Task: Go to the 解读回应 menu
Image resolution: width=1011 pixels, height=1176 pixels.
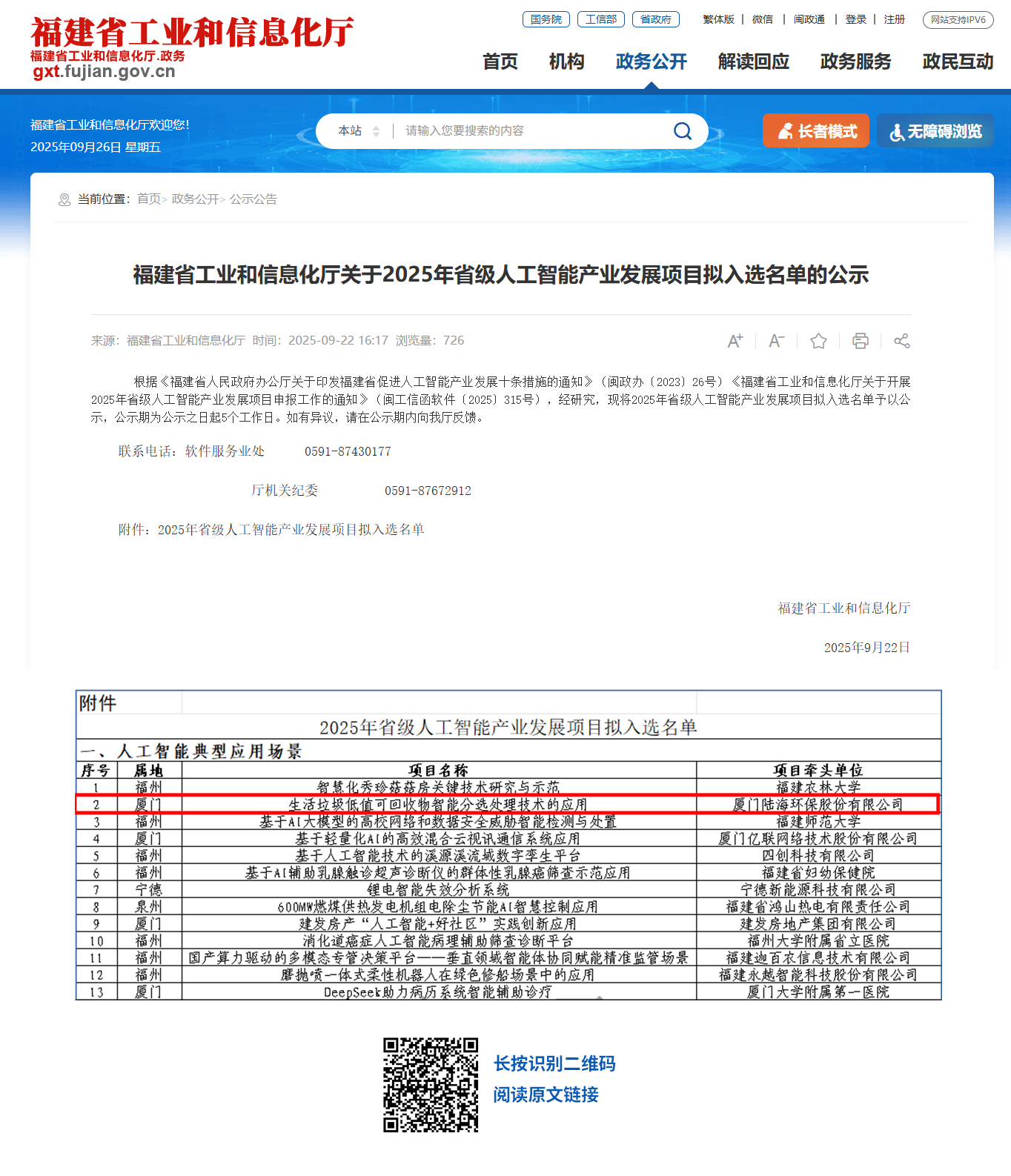Action: point(753,62)
